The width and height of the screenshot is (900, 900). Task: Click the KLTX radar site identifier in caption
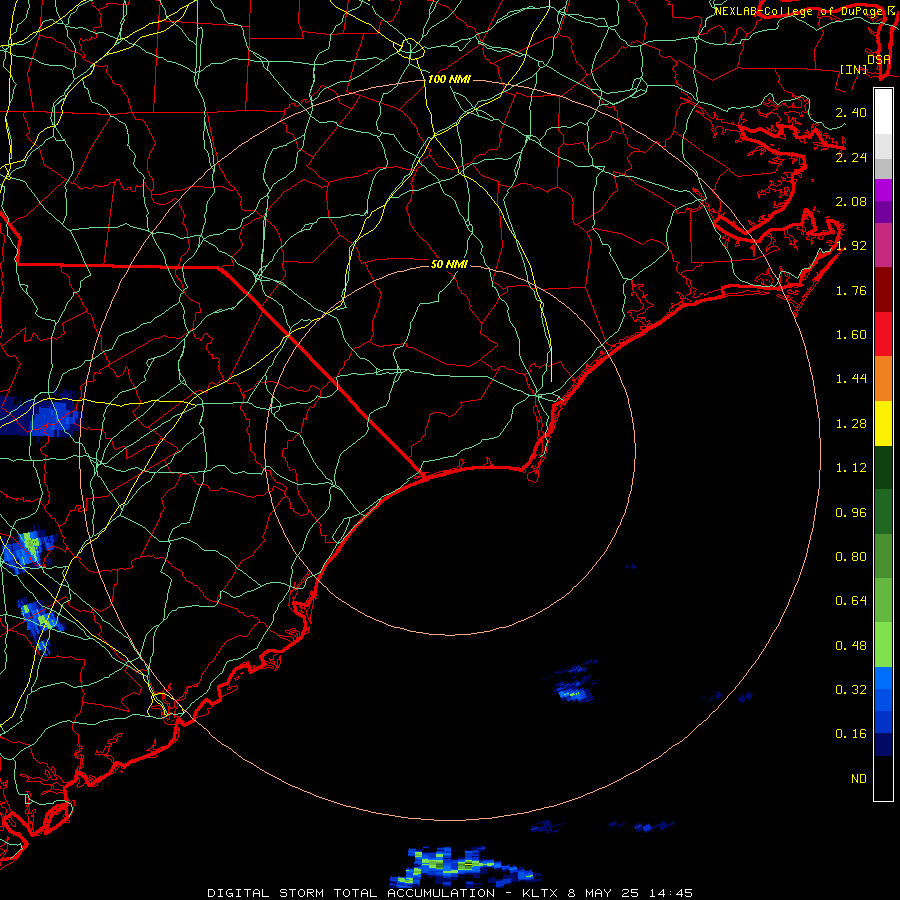coord(541,893)
